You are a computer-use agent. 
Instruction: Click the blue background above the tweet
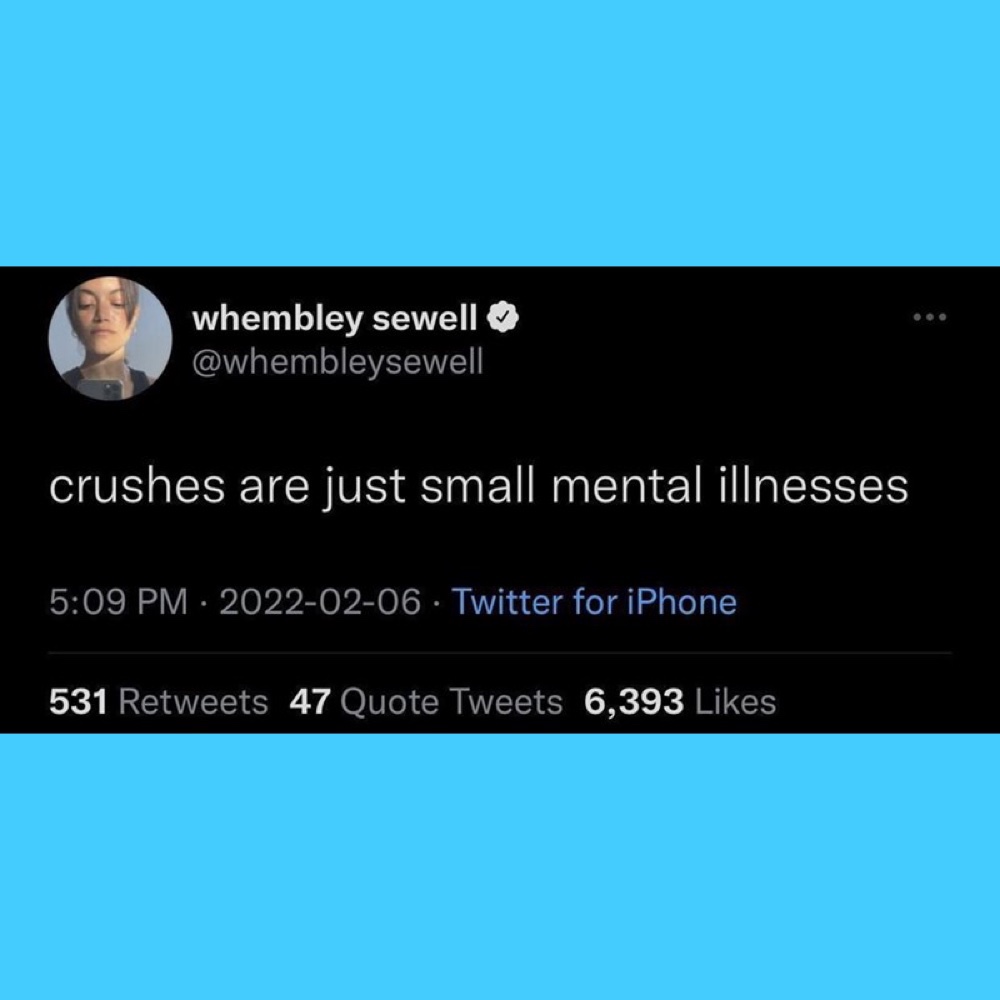(500, 133)
